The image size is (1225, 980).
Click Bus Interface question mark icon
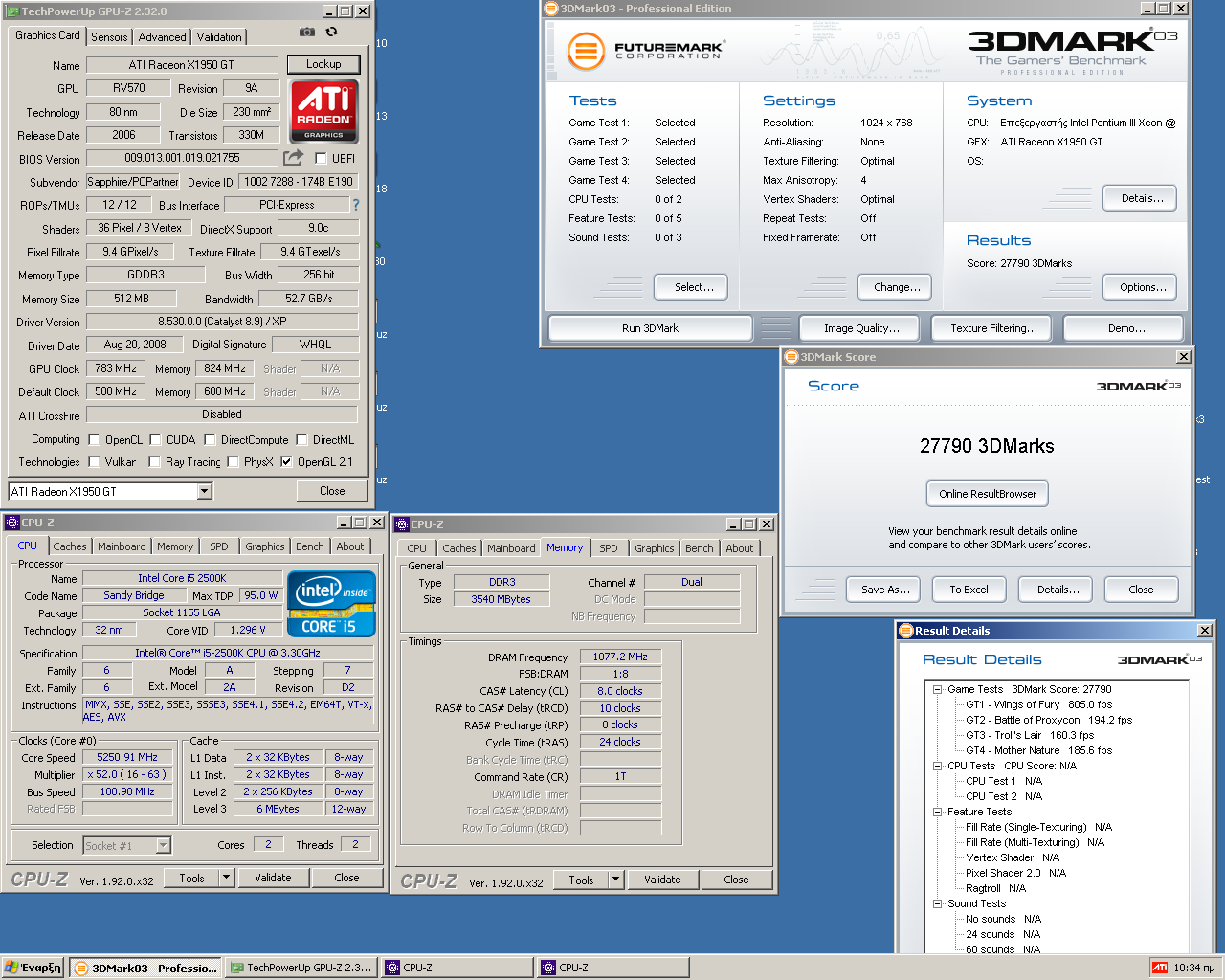point(356,204)
